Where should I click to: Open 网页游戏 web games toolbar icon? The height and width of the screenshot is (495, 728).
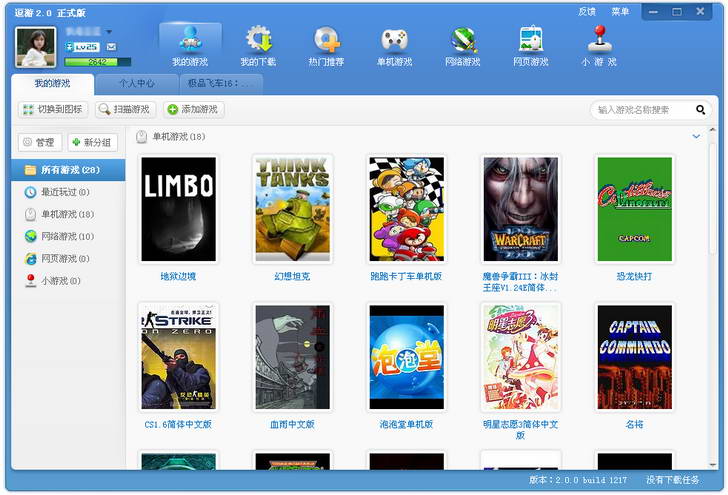(x=530, y=45)
